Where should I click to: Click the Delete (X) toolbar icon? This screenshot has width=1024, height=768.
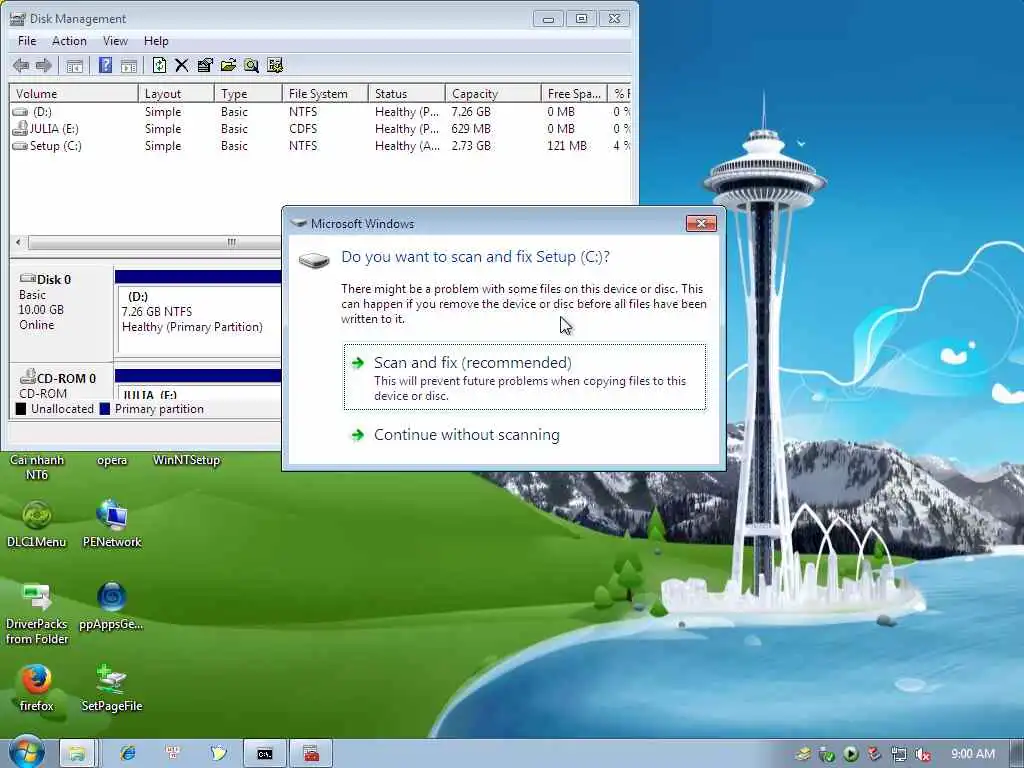point(182,65)
